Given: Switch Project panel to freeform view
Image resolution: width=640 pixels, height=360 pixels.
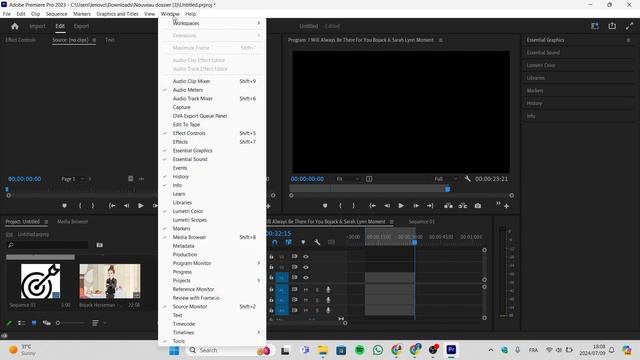Looking at the screenshot, I should coord(47,323).
